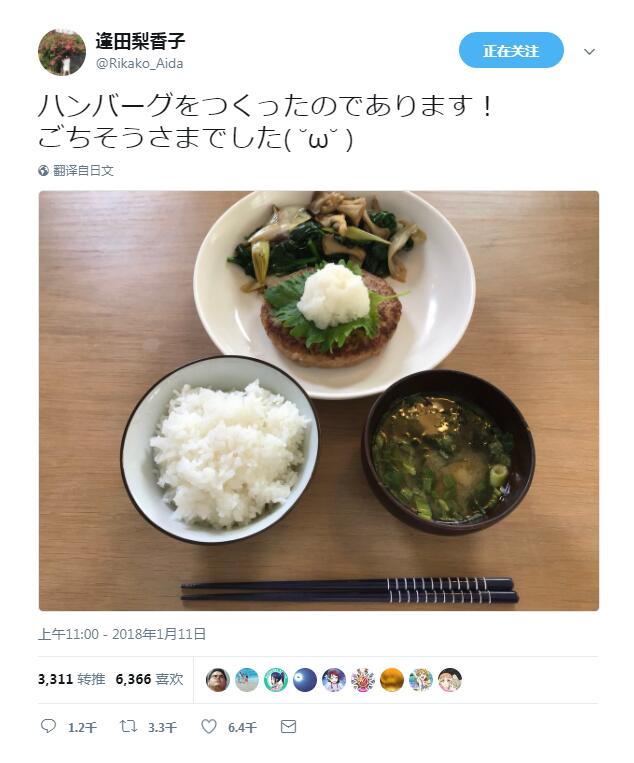Click 翻译自日文 translate link
The width and height of the screenshot is (634, 763).
[x=83, y=170]
